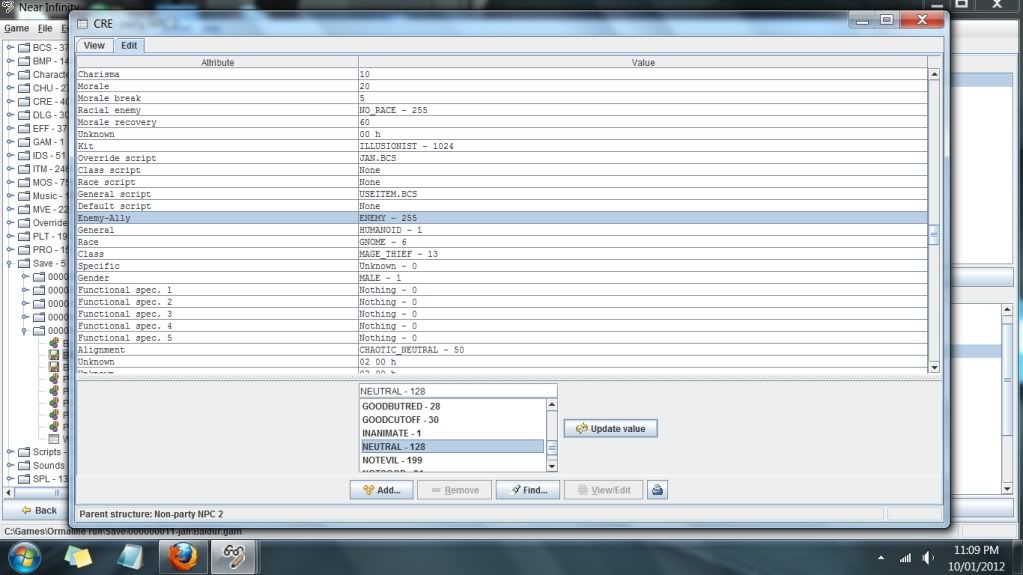Click the volume speaker tray icon
Image resolution: width=1023 pixels, height=575 pixels.
[x=928, y=558]
